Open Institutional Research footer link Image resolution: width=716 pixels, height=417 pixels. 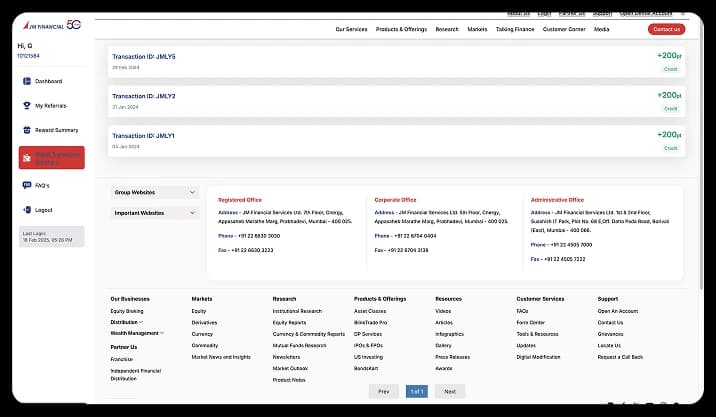pyautogui.click(x=297, y=311)
